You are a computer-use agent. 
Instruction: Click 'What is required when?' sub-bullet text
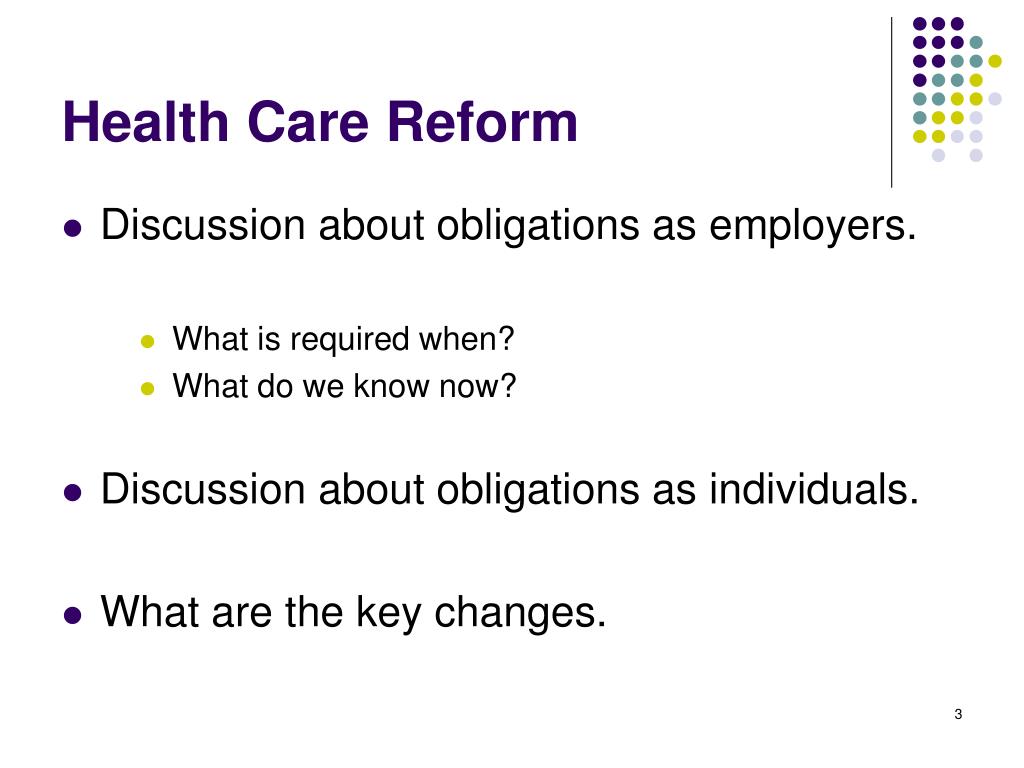(344, 340)
